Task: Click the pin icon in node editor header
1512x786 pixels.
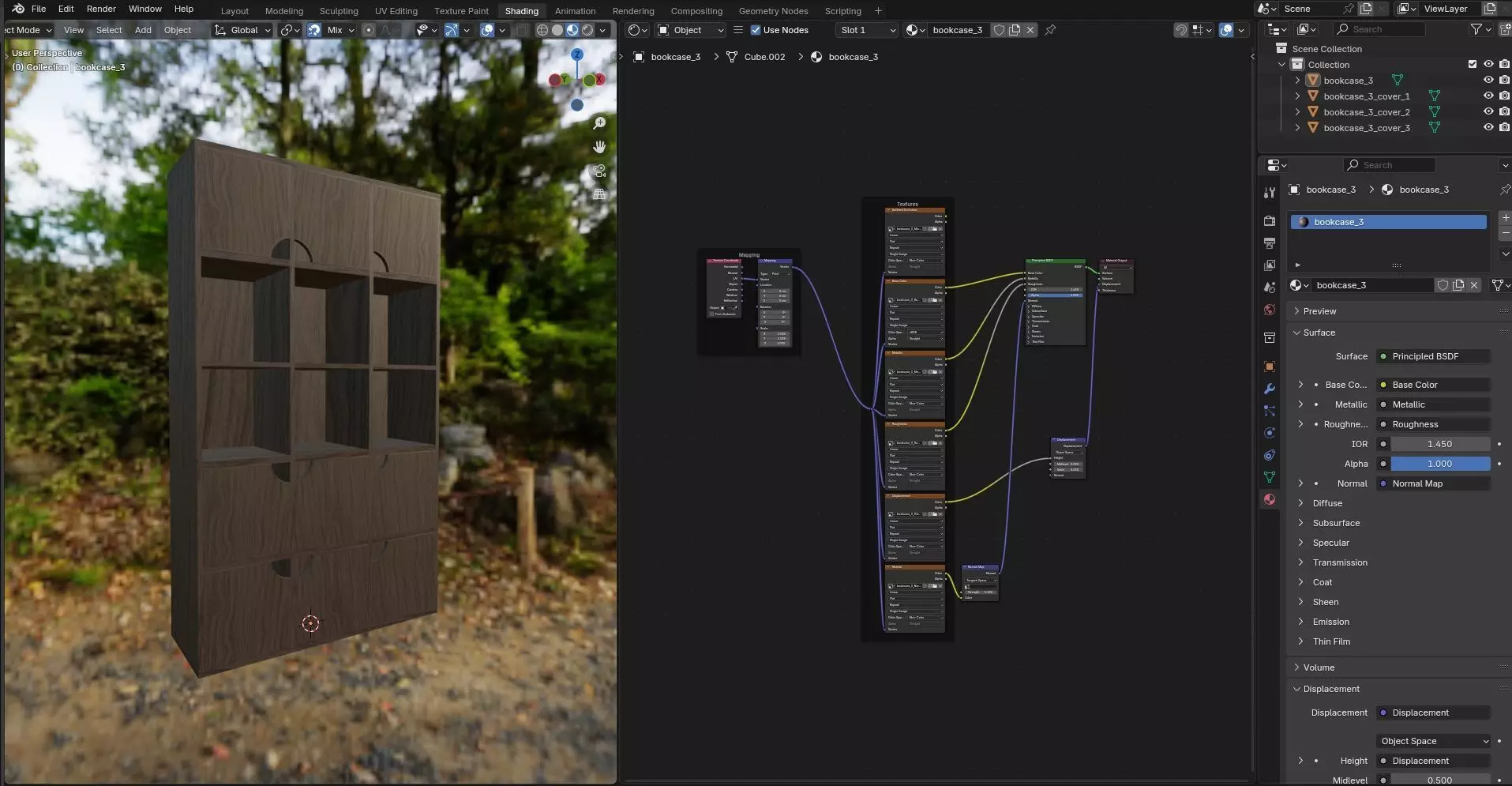Action: pyautogui.click(x=1050, y=30)
